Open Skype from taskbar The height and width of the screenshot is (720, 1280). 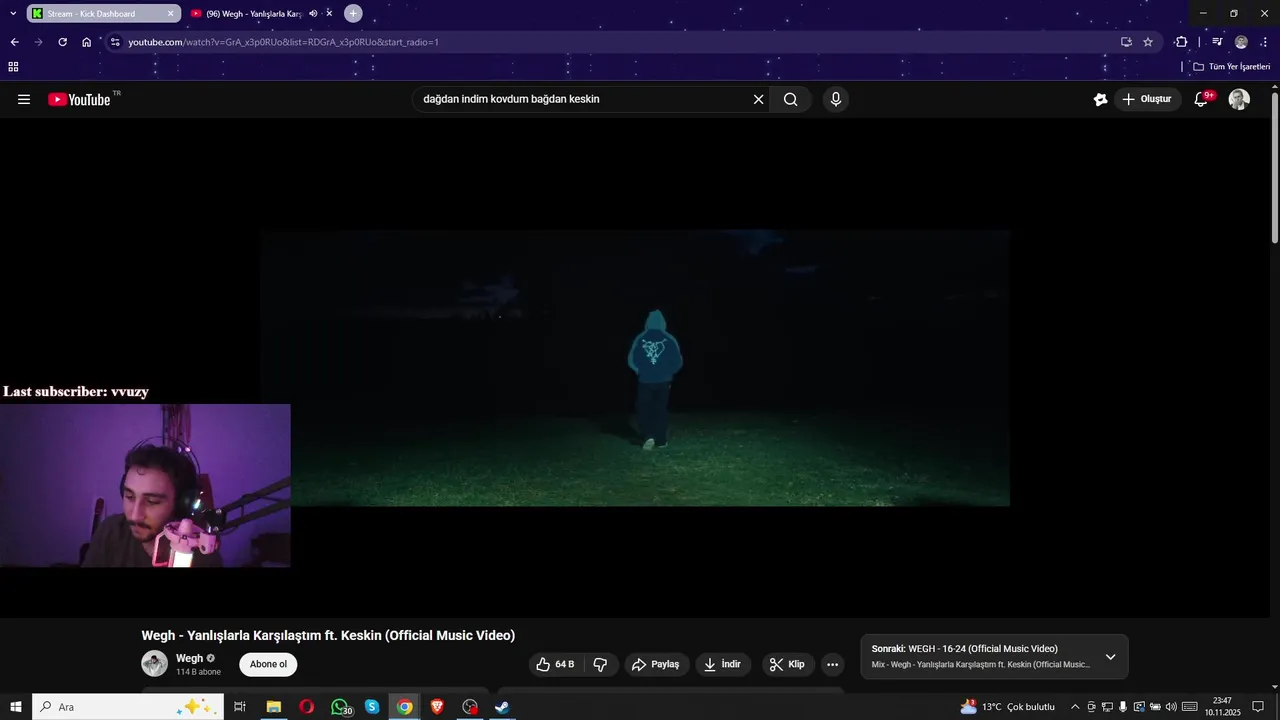372,707
